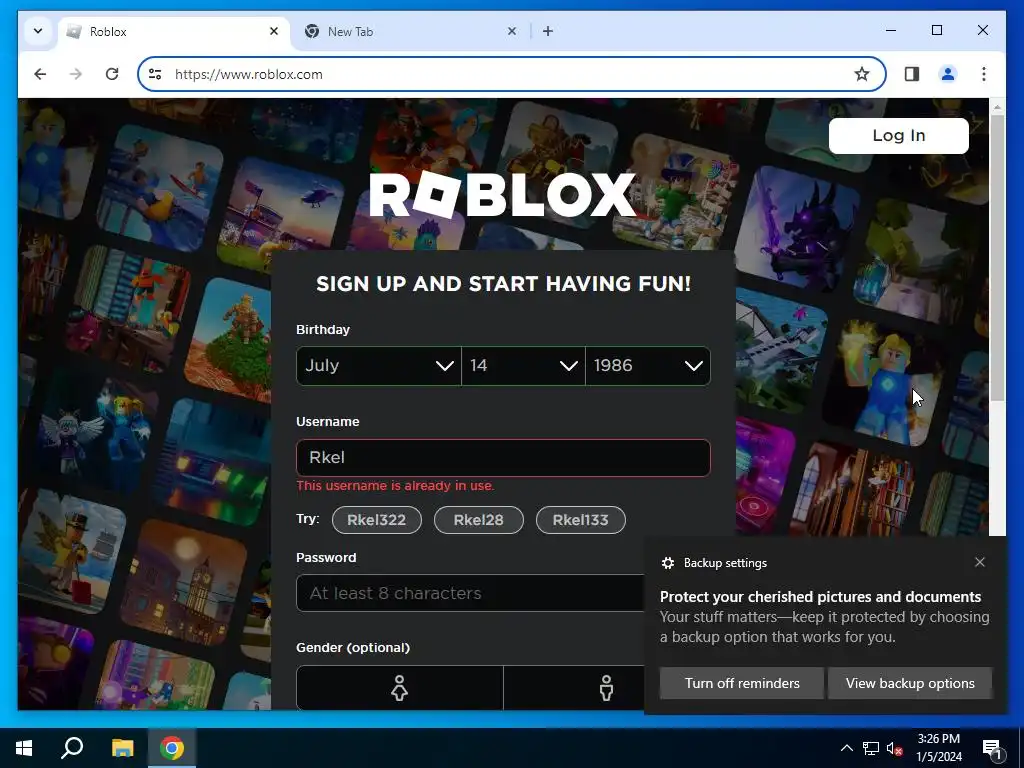Click the browser forward arrow

(x=76, y=74)
